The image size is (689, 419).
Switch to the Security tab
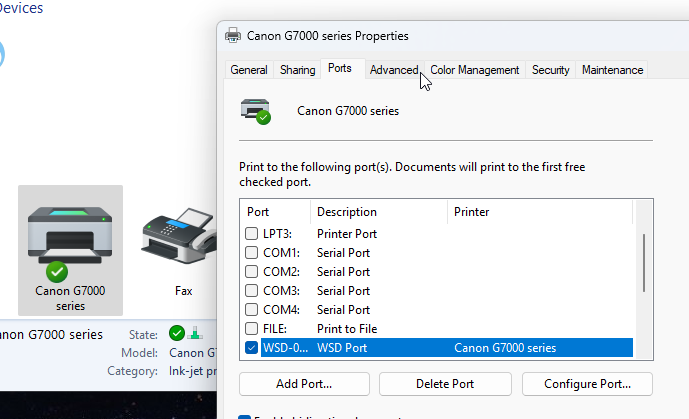[551, 70]
